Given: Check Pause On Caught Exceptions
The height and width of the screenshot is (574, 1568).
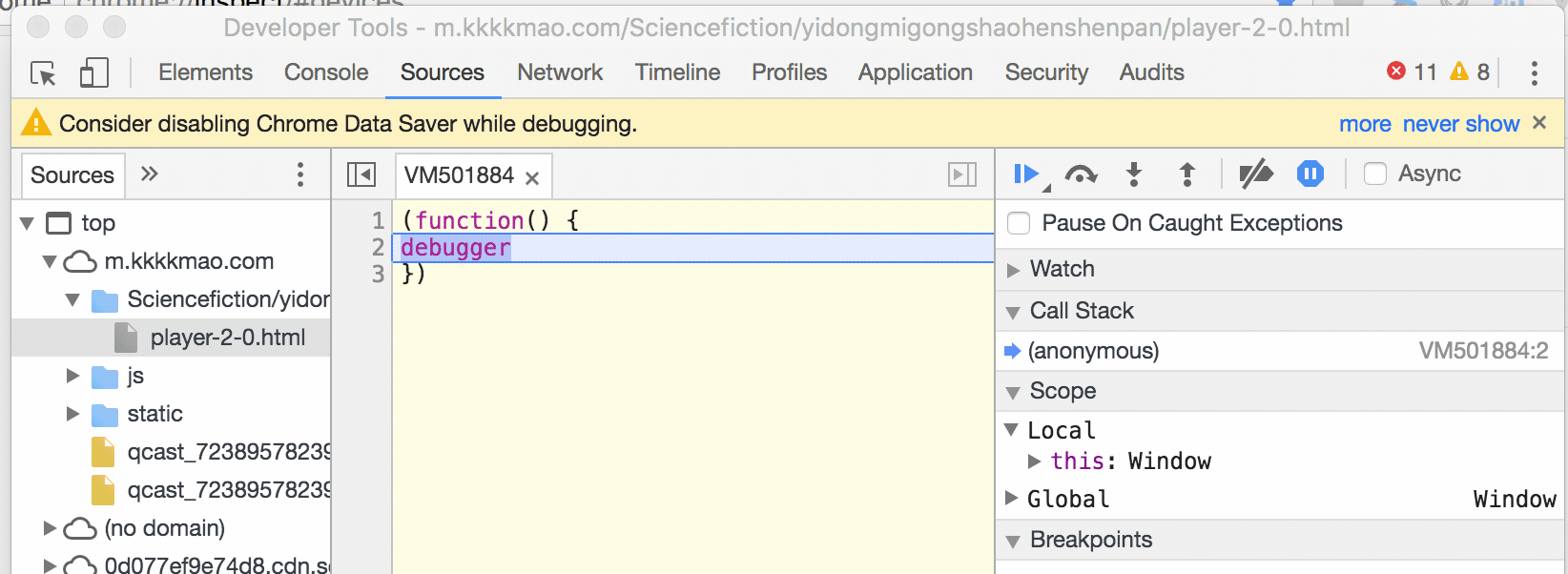Looking at the screenshot, I should pyautogui.click(x=1020, y=223).
